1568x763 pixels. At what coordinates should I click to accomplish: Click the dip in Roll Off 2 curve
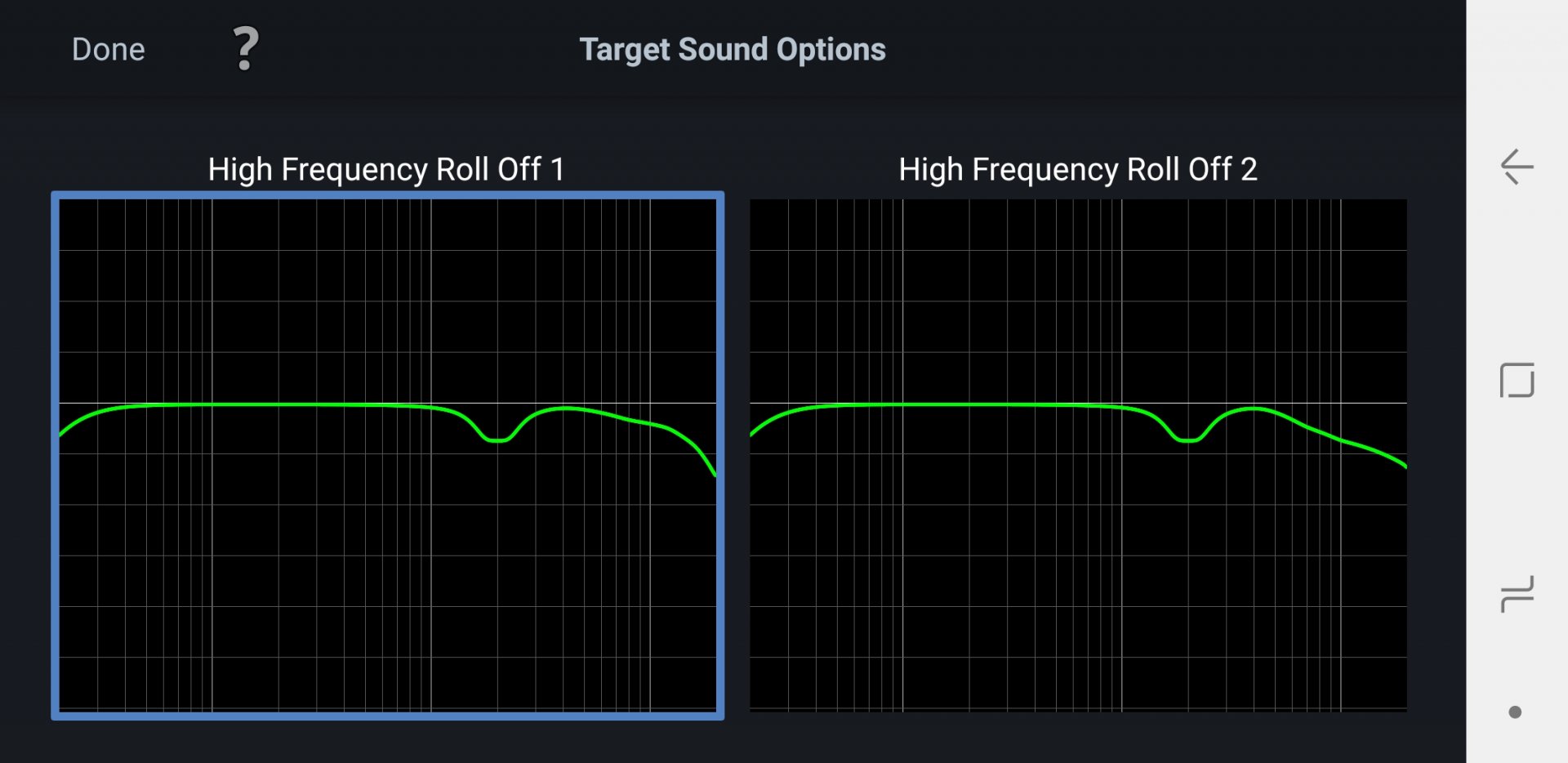tap(1187, 440)
